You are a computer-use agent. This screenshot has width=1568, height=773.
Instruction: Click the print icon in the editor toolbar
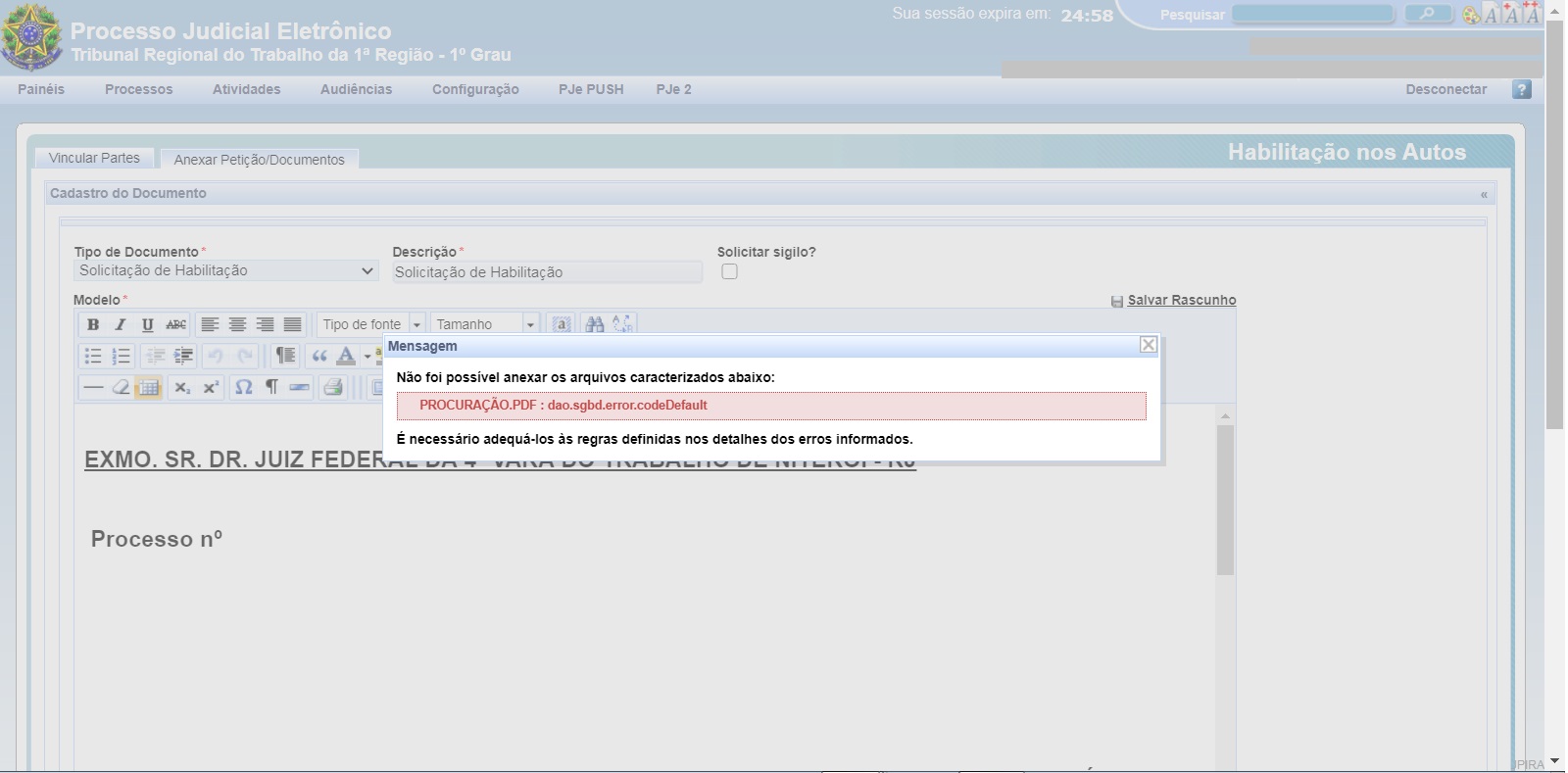click(333, 387)
